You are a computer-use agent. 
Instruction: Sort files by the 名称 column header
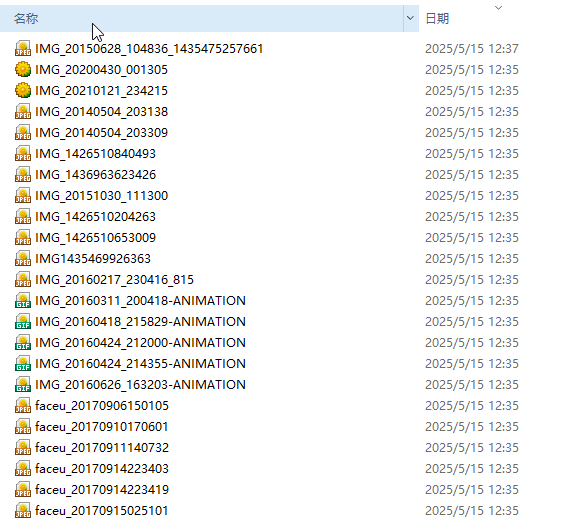201,18
